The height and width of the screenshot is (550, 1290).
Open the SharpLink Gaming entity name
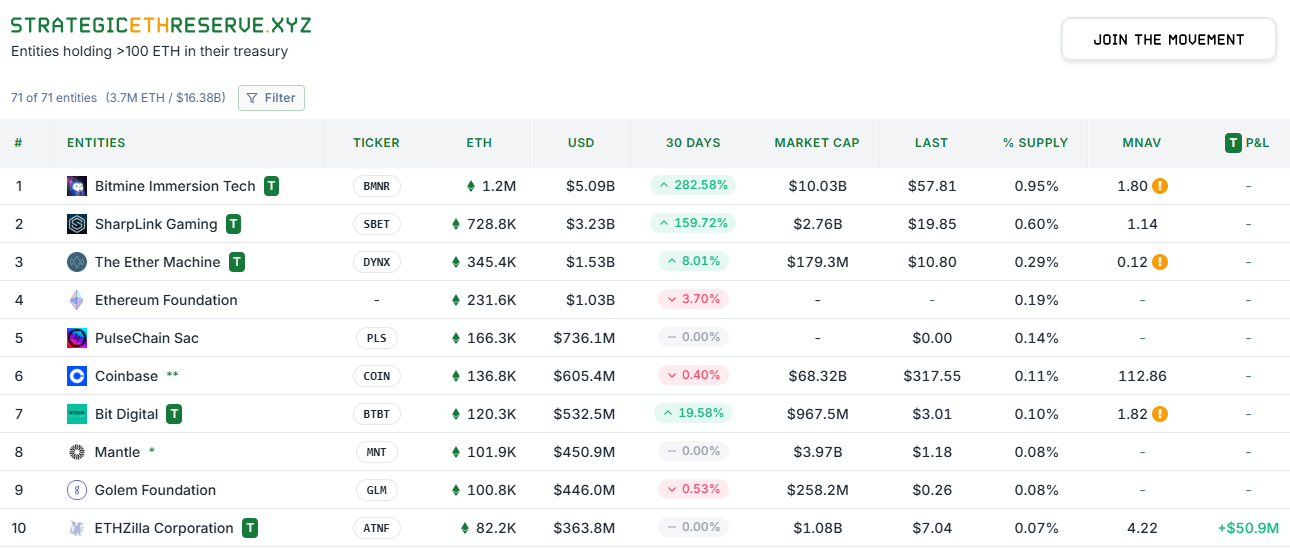pos(156,224)
